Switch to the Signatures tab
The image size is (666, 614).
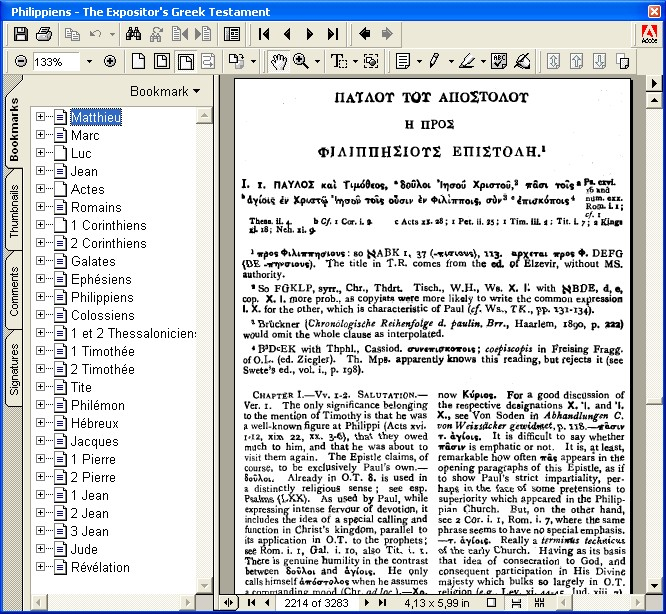click(x=14, y=369)
